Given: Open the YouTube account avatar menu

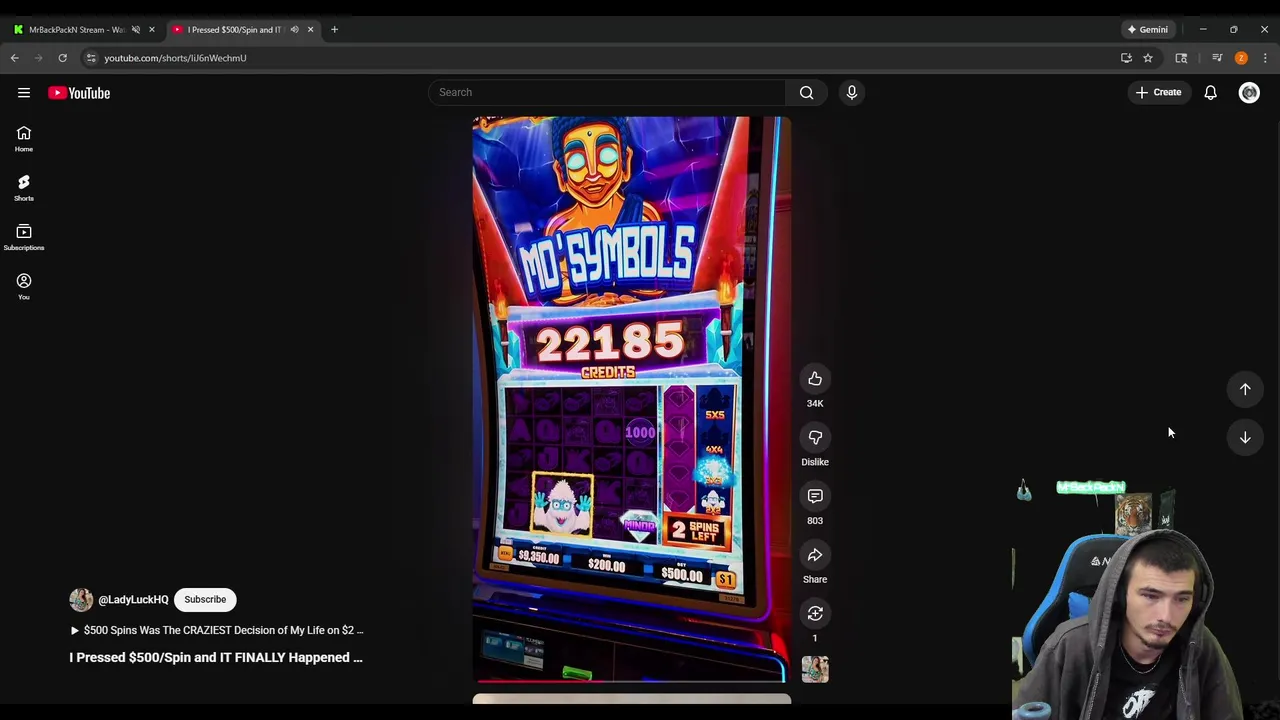Looking at the screenshot, I should [x=1249, y=92].
